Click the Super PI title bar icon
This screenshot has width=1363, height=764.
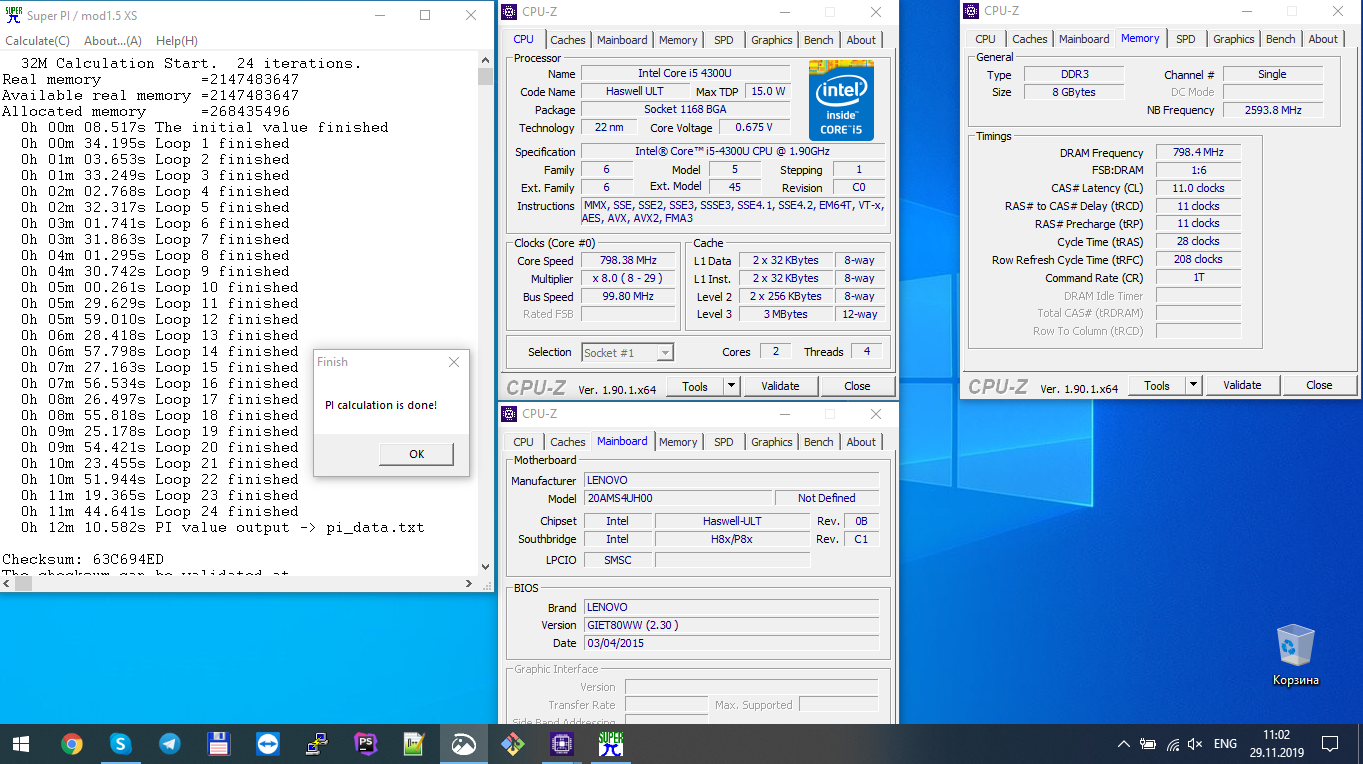(13, 15)
